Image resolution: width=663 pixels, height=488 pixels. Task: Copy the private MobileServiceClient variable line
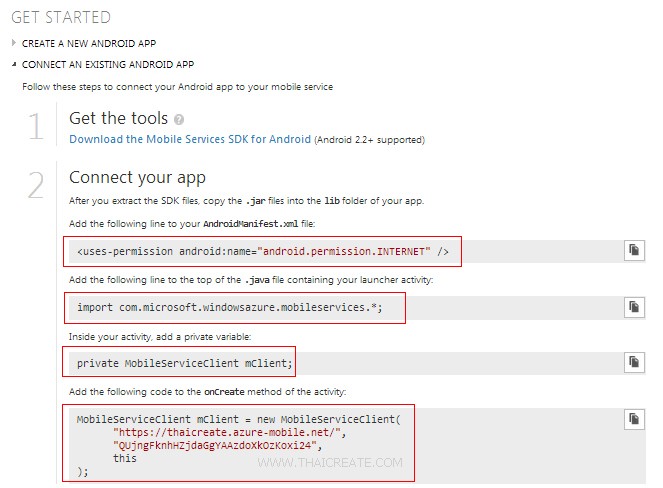633,362
